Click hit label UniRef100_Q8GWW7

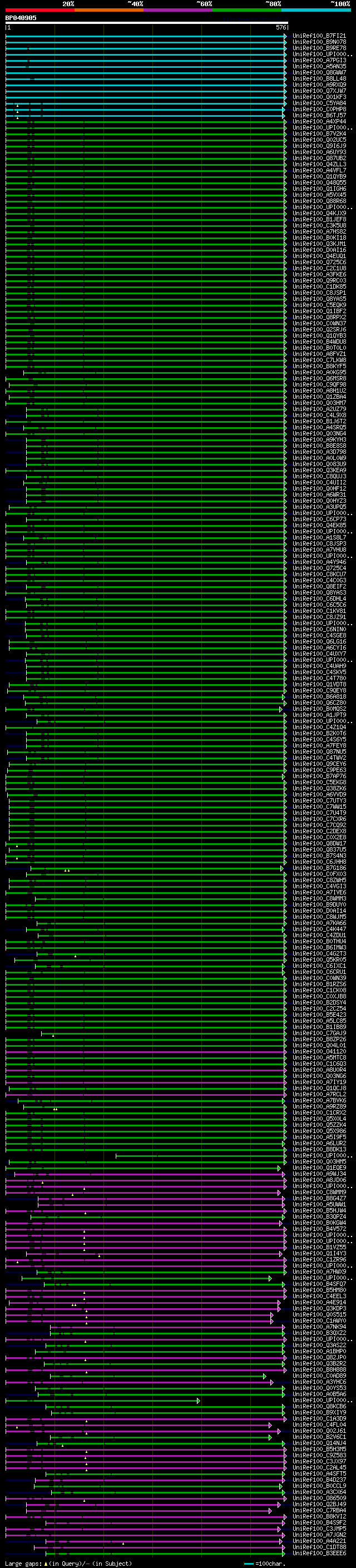pyautogui.click(x=319, y=73)
